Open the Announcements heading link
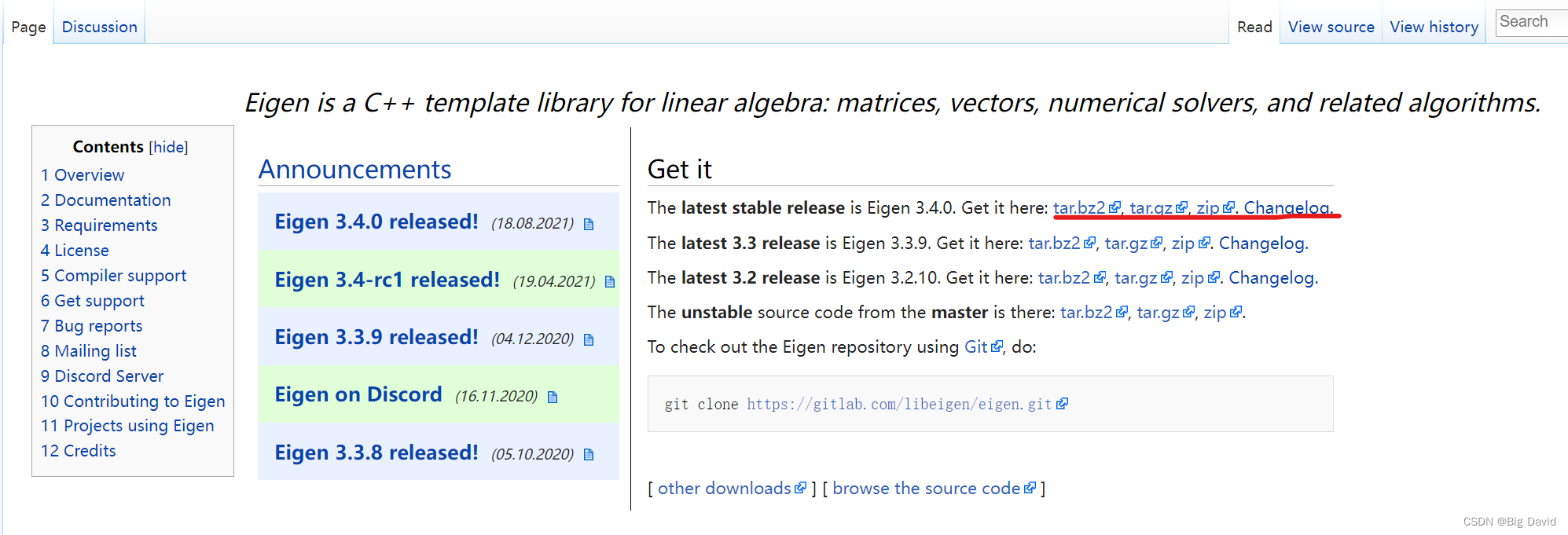 (x=354, y=170)
